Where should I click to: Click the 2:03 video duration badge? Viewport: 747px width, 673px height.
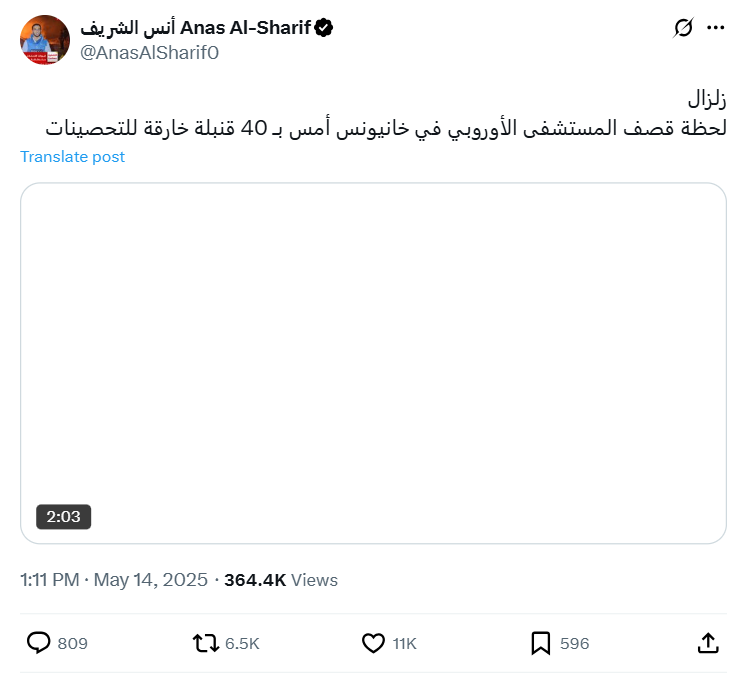pyautogui.click(x=64, y=517)
